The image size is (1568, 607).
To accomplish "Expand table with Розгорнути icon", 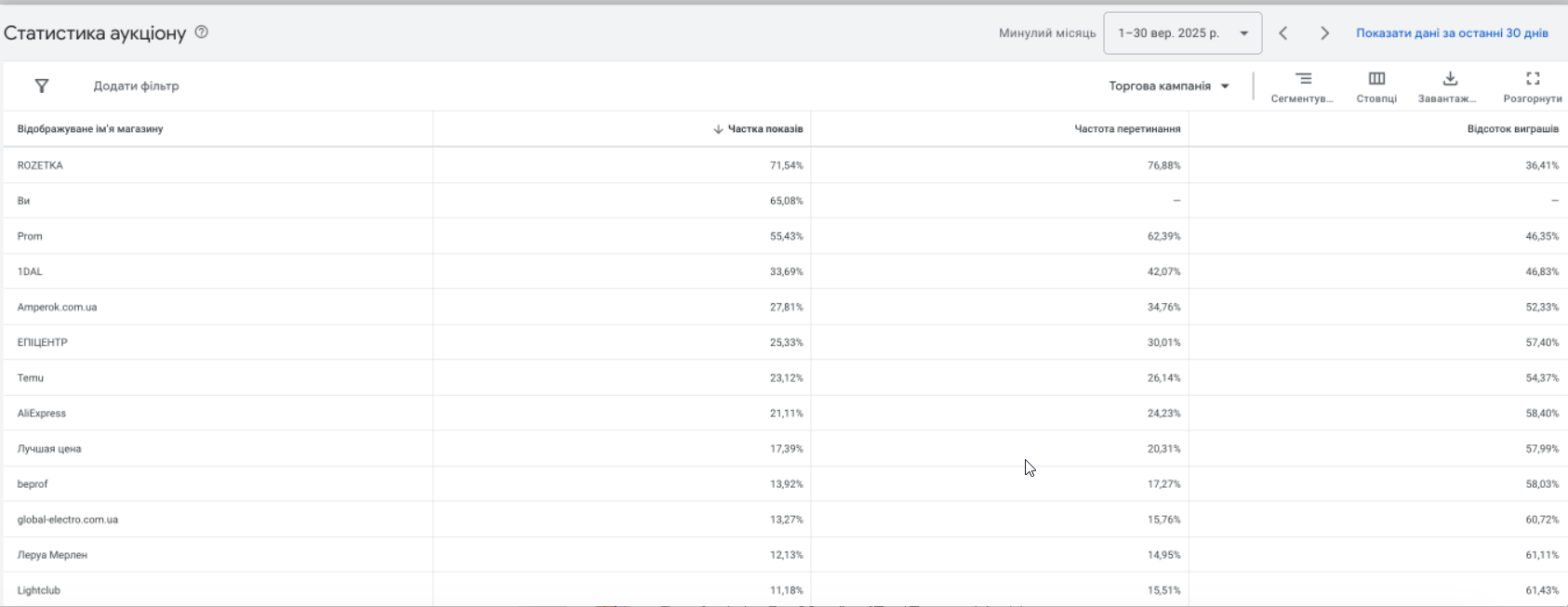I will 1533,79.
